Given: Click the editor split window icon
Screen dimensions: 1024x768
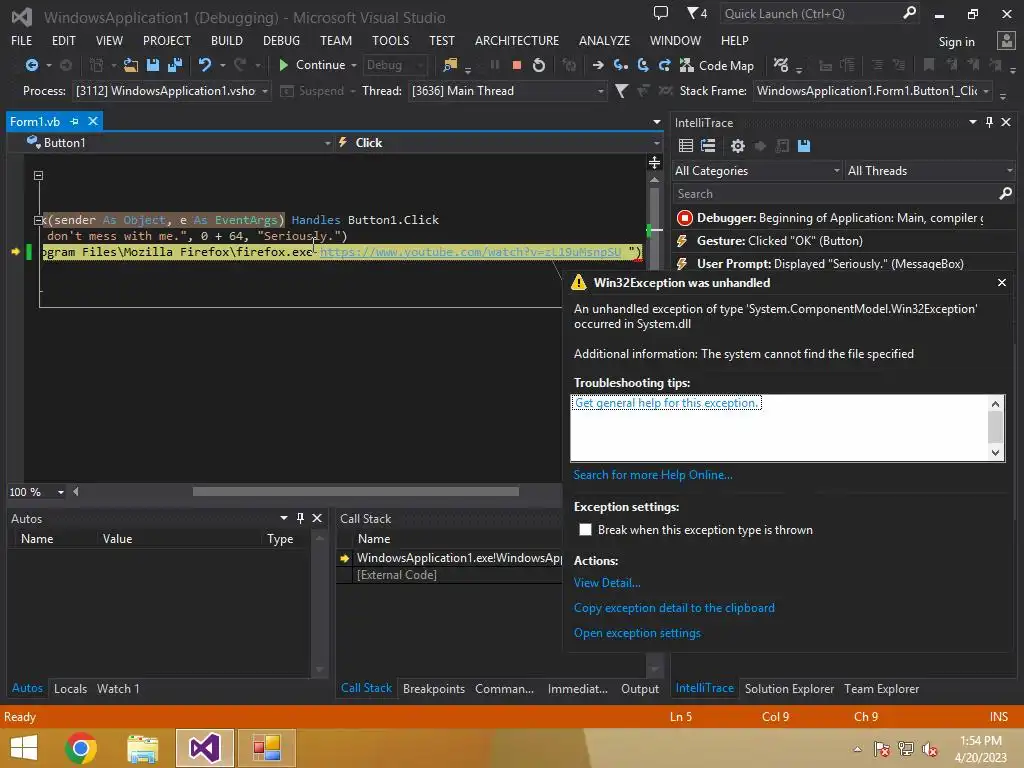Looking at the screenshot, I should (654, 162).
